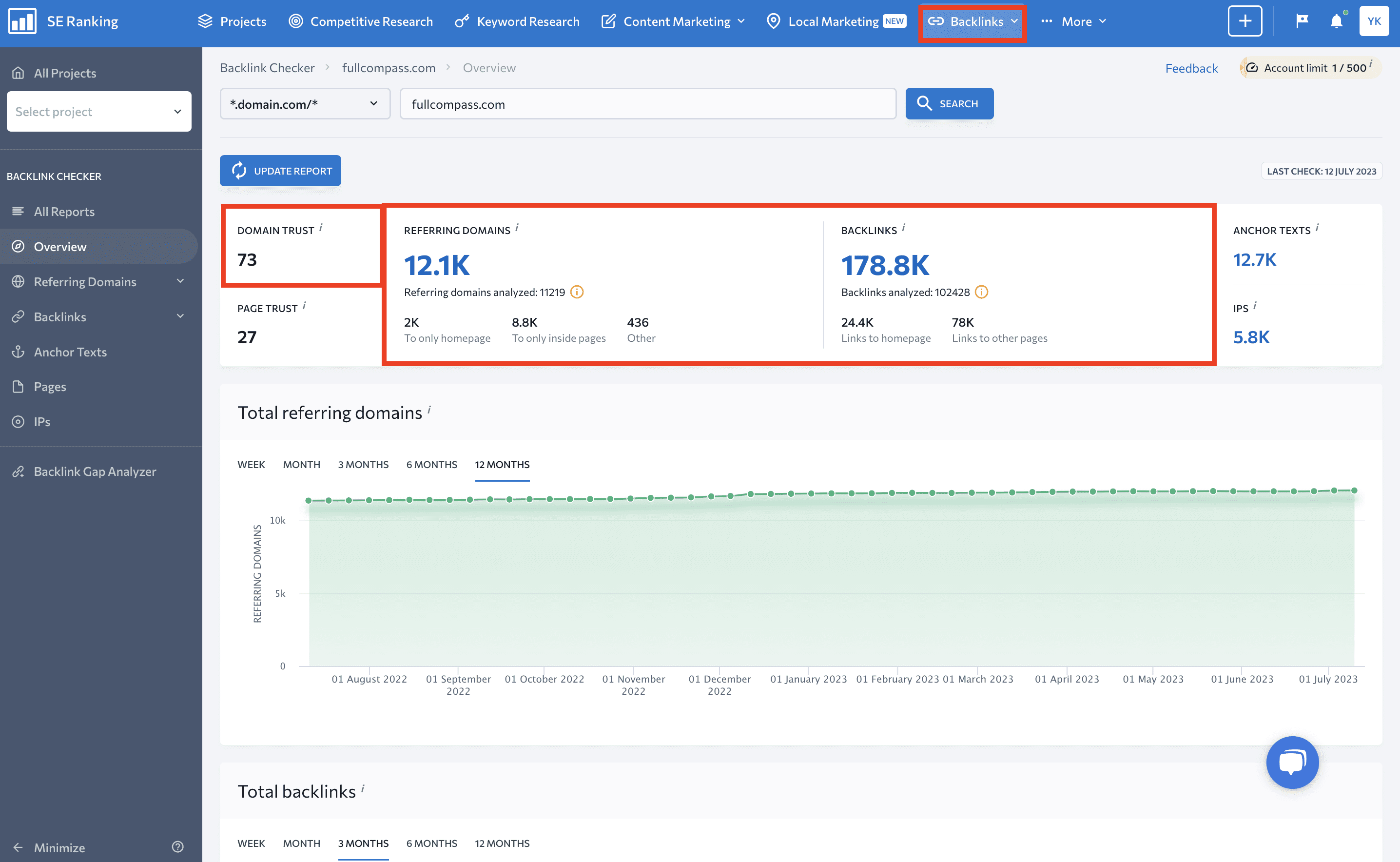Select WEEK tab for referring domains chart
This screenshot has height=862, width=1400.
252,465
